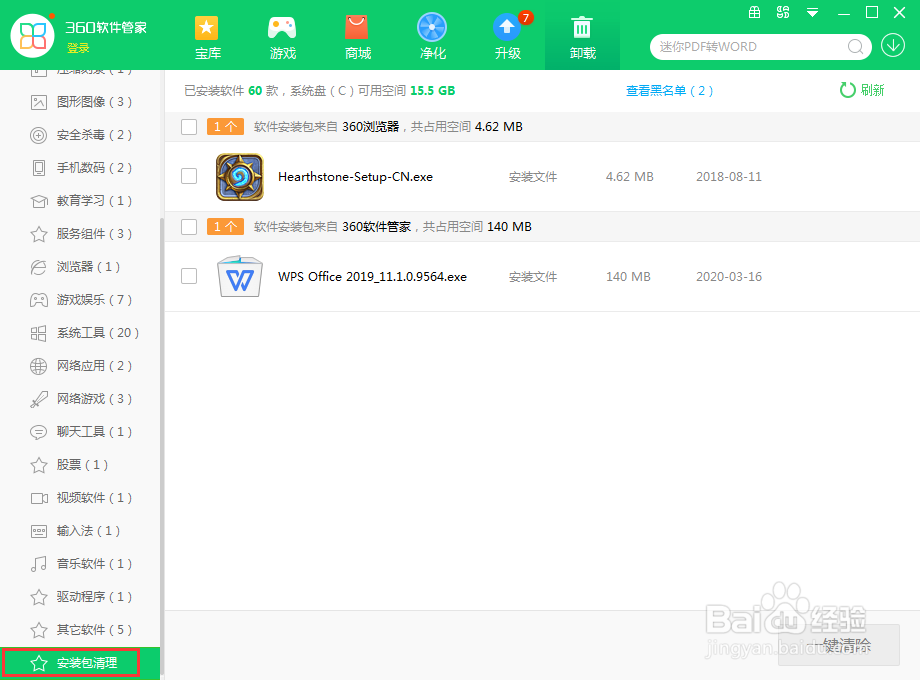The height and width of the screenshot is (680, 920).
Task: Select the 360浏览器 group checkbox
Action: click(189, 126)
